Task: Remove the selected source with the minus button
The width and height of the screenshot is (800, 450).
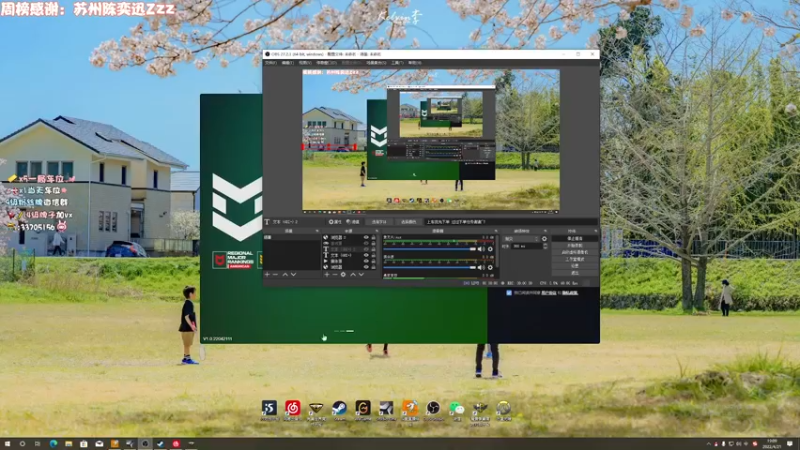Action: [335, 274]
